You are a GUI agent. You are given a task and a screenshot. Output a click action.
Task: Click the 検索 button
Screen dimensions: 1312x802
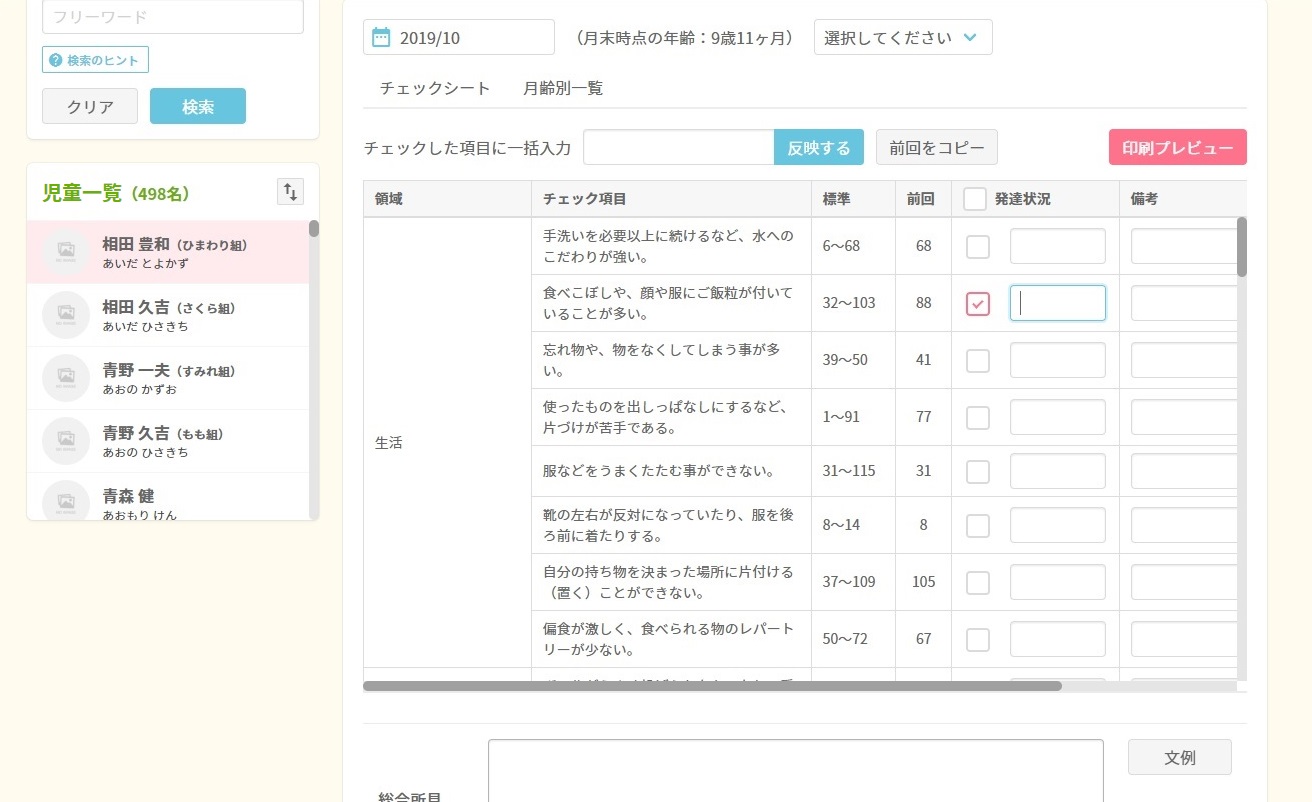[x=198, y=106]
